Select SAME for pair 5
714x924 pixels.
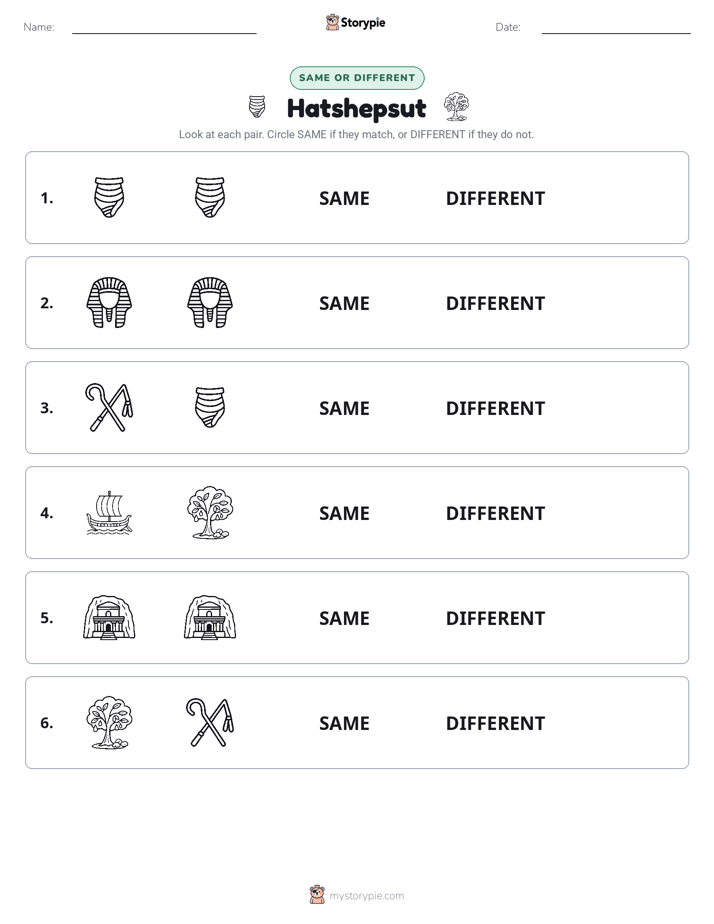pyautogui.click(x=344, y=618)
